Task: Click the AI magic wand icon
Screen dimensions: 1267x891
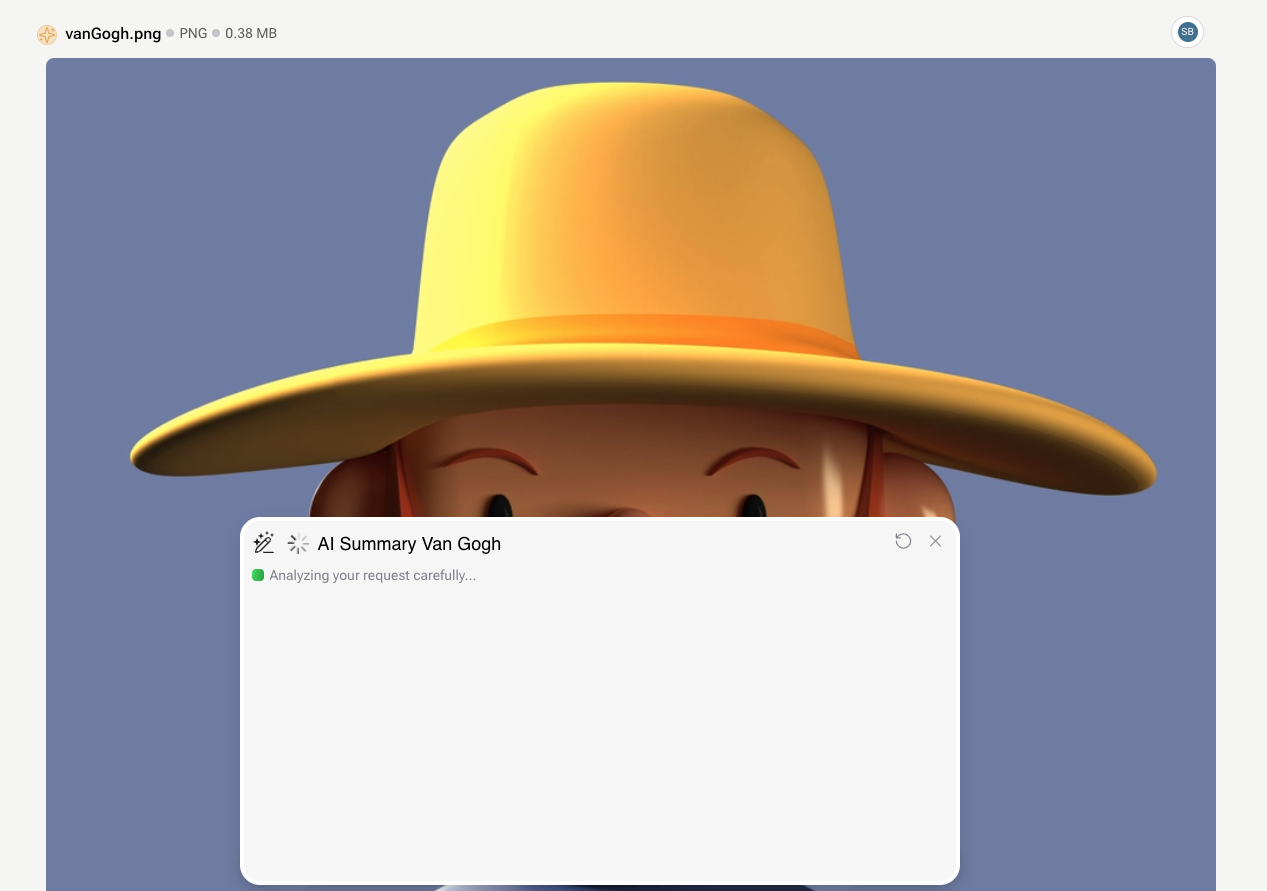Action: [x=264, y=543]
